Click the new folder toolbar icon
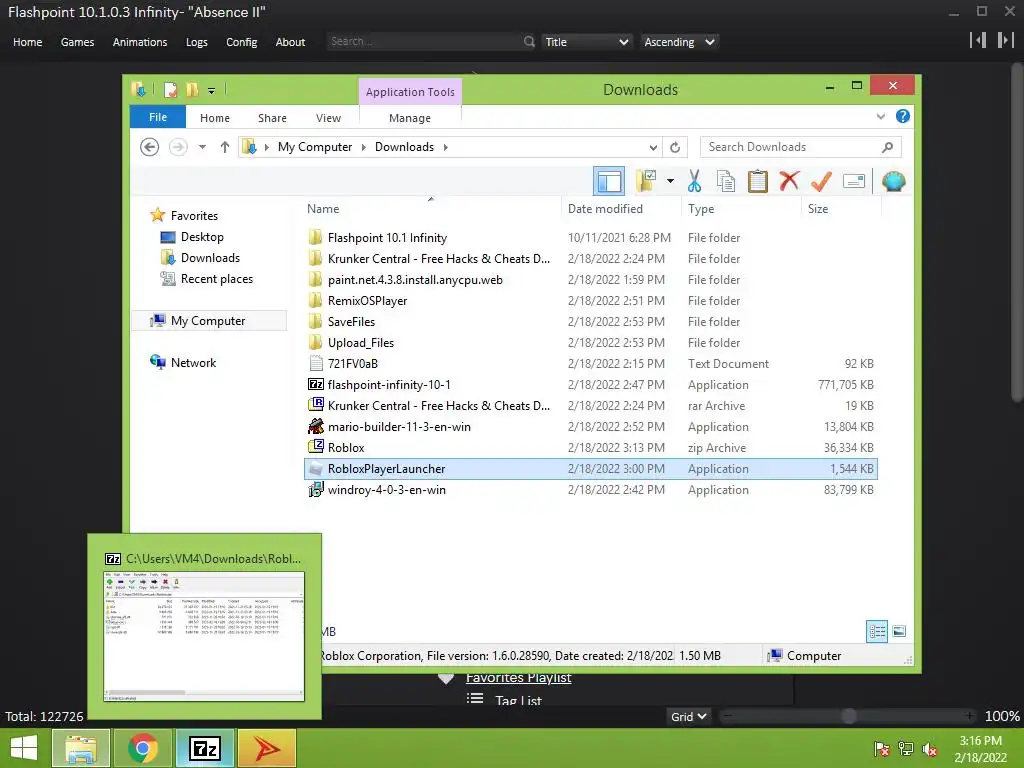The image size is (1024, 768). click(x=646, y=181)
